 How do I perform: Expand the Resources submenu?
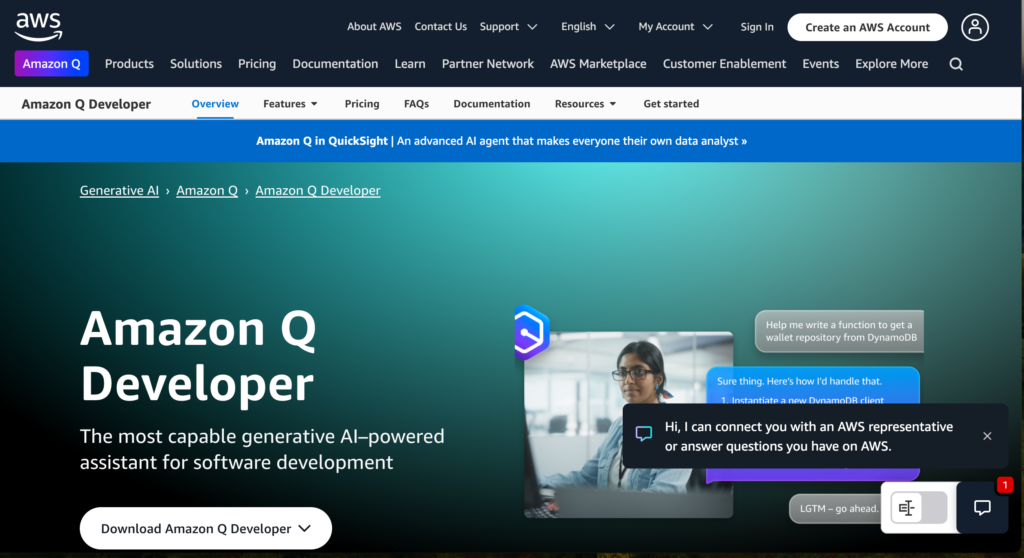coord(585,104)
